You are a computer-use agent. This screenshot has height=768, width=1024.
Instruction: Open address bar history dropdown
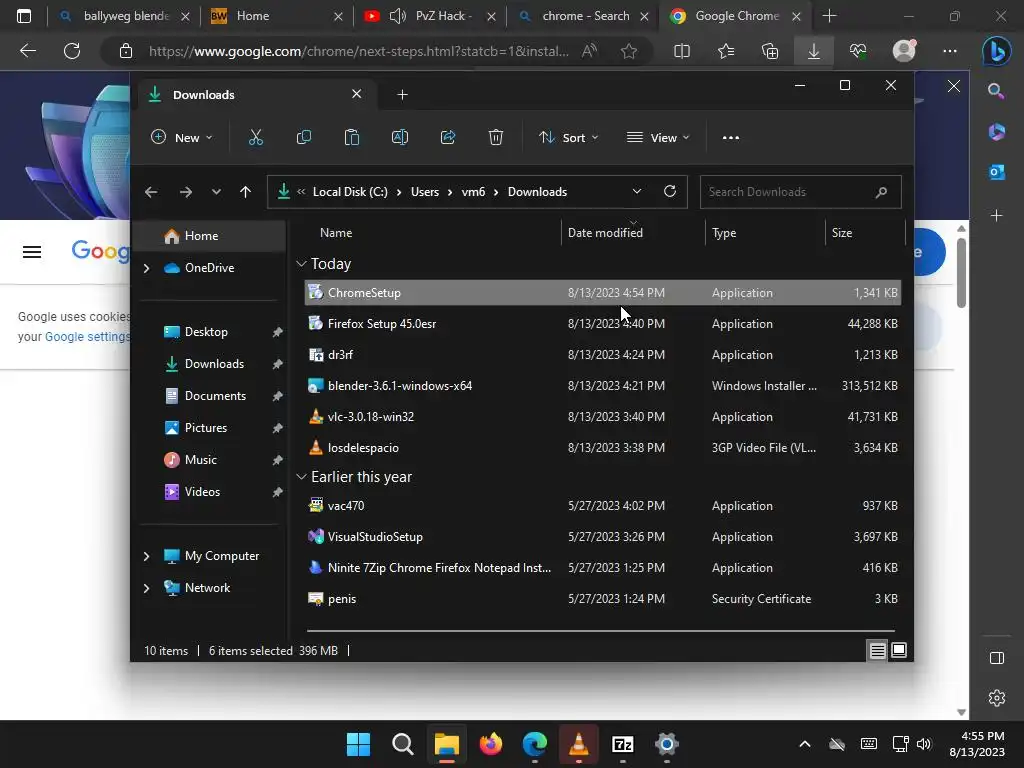point(637,191)
